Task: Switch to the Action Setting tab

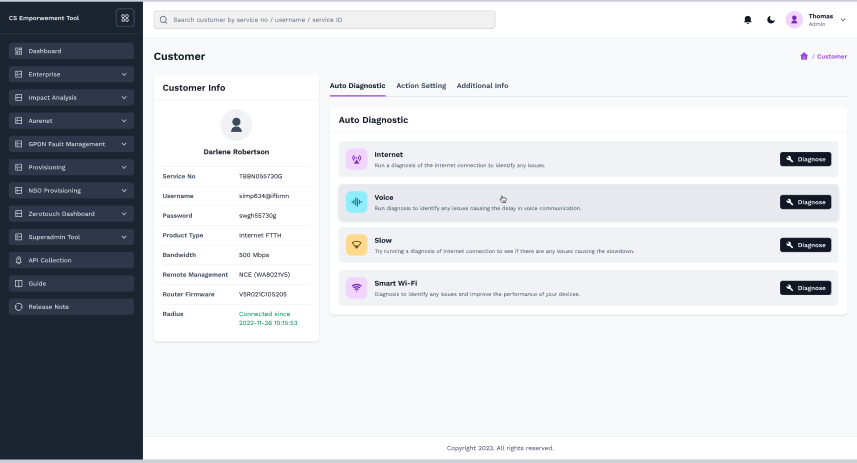Action: [x=421, y=86]
